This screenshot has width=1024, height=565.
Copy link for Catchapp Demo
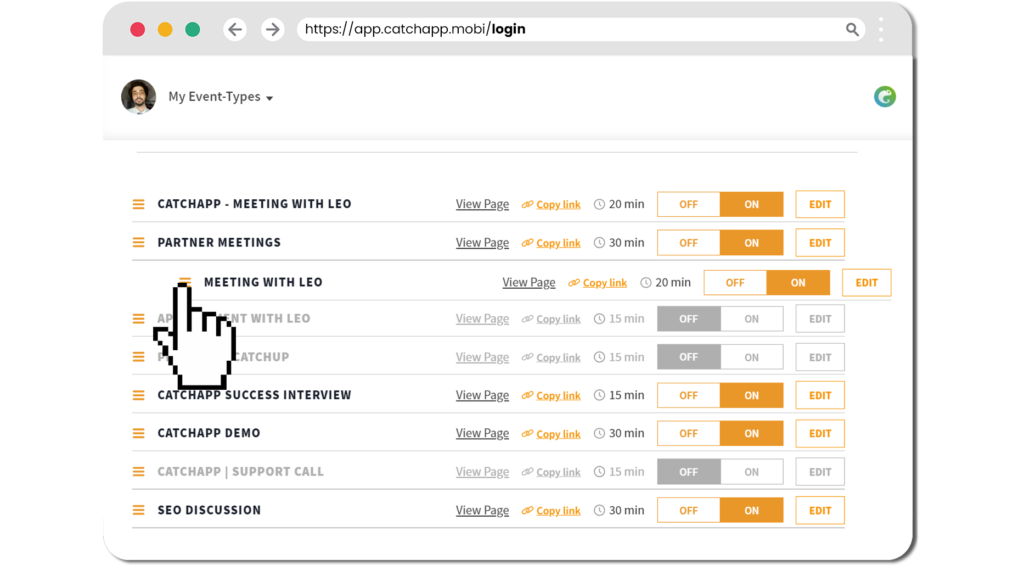pos(558,434)
